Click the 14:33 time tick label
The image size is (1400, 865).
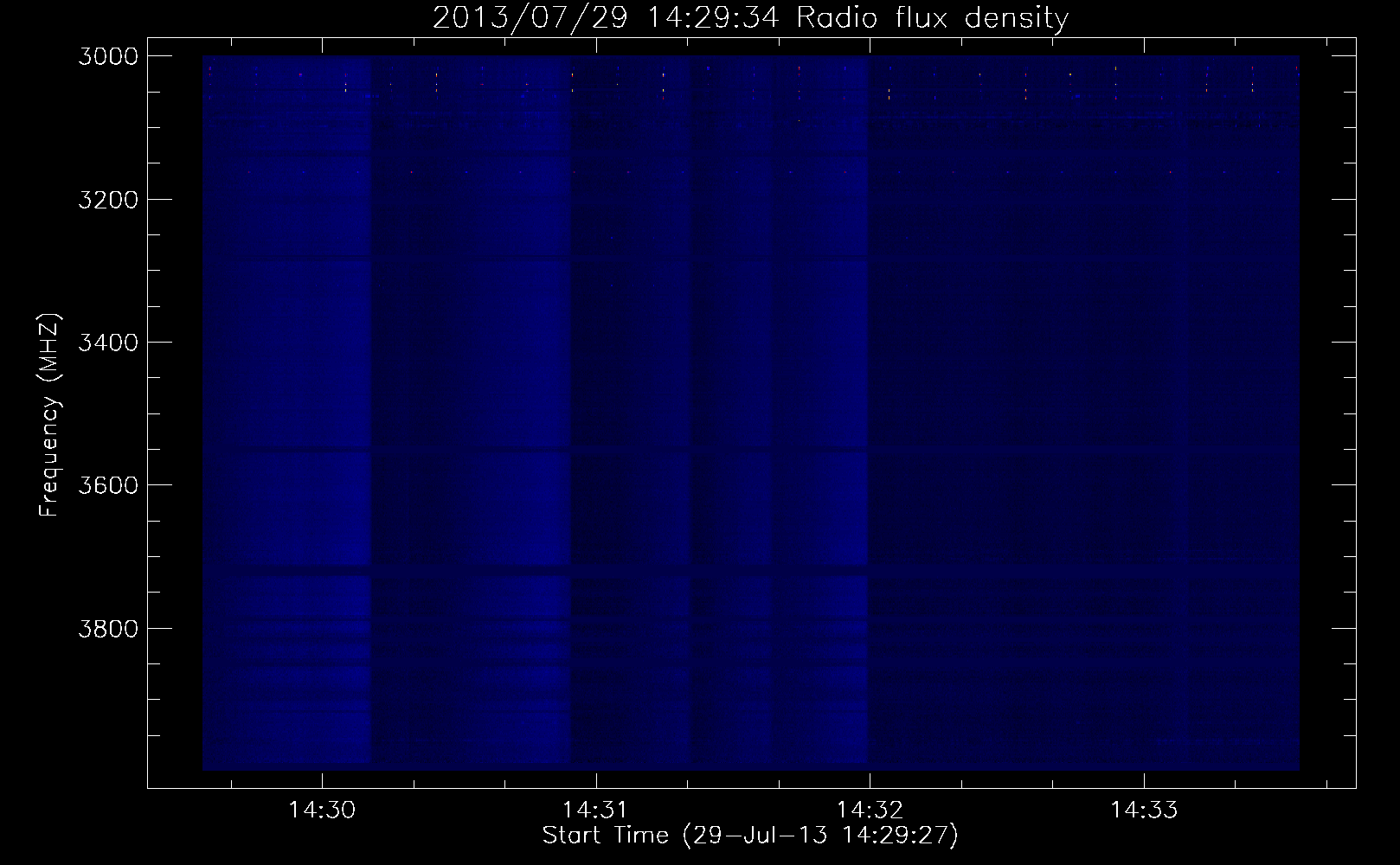click(x=1144, y=811)
